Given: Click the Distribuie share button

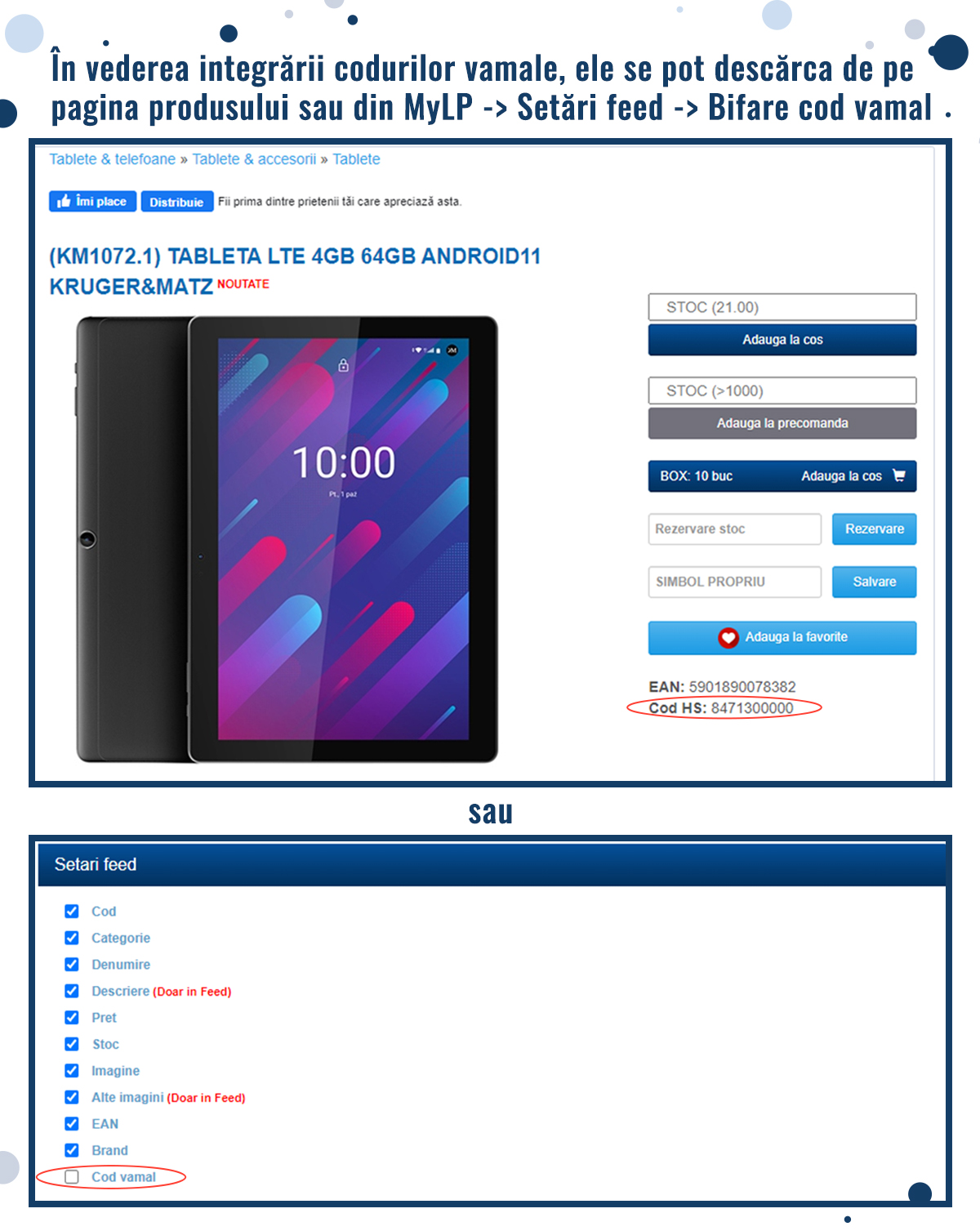Looking at the screenshot, I should [176, 202].
